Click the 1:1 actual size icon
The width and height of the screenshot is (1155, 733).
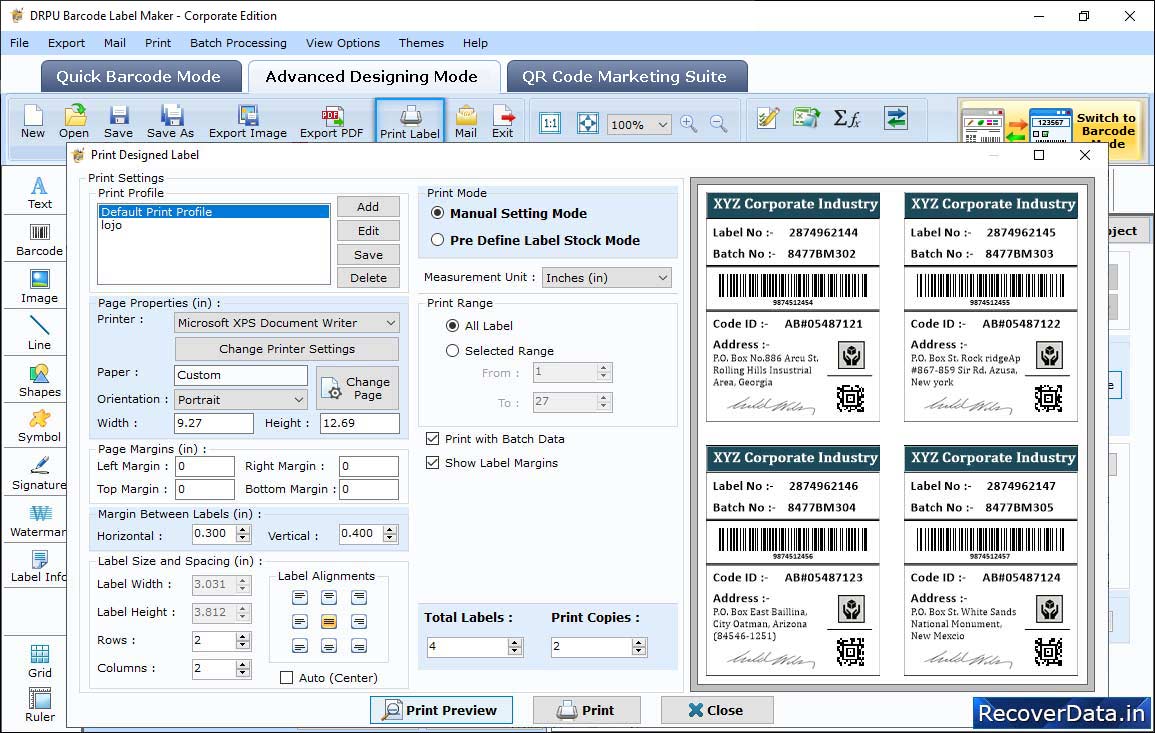coord(550,123)
